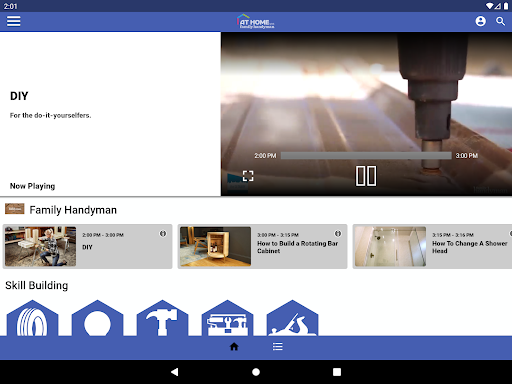Open the hamburger navigation menu
Image resolution: width=512 pixels, height=384 pixels.
click(x=14, y=21)
